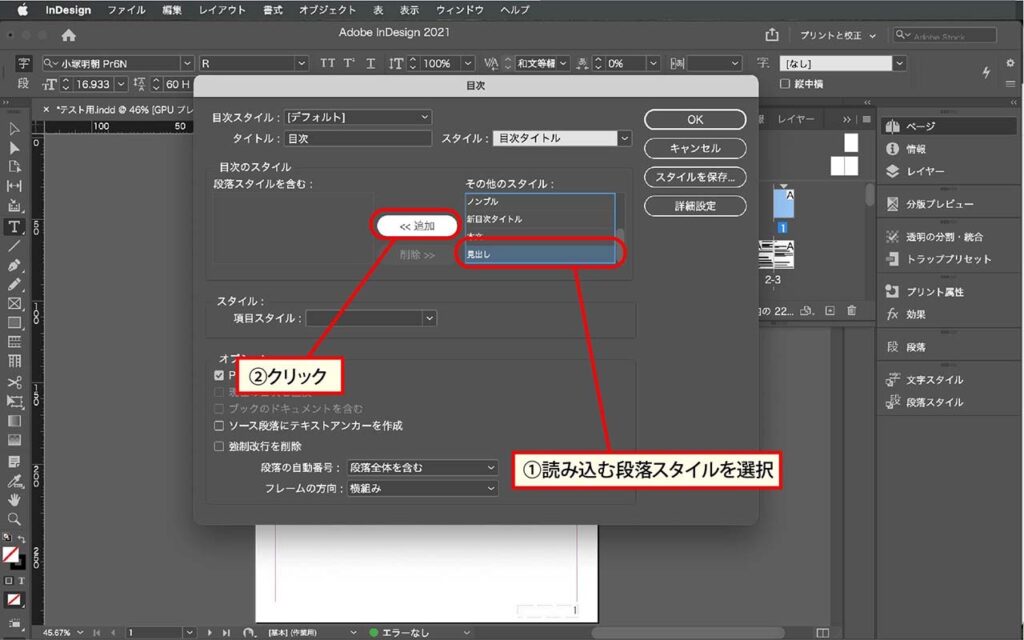Select the Free Transform tool
This screenshot has width=1024, height=640.
point(14,402)
